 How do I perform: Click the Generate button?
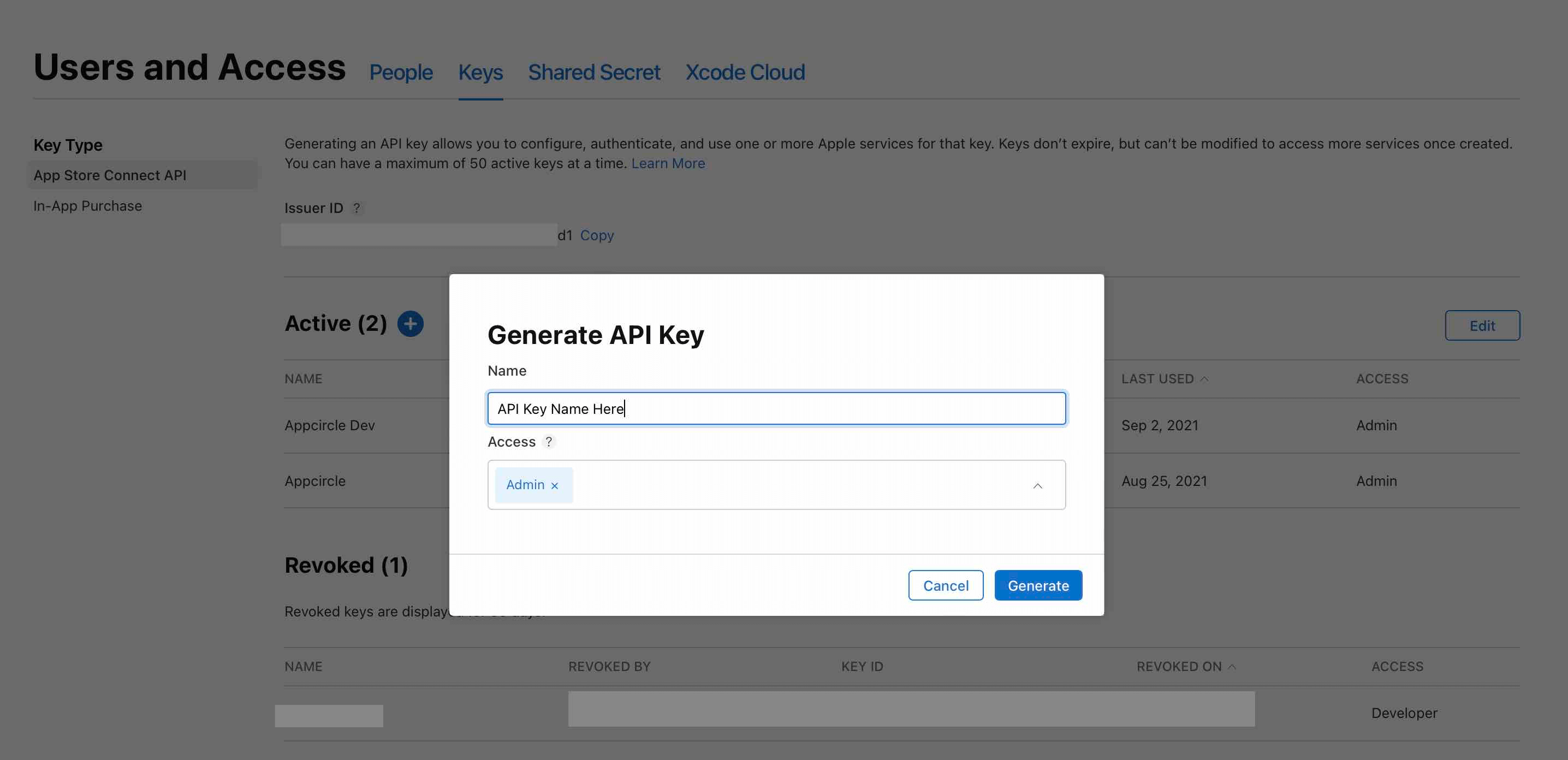(x=1038, y=585)
